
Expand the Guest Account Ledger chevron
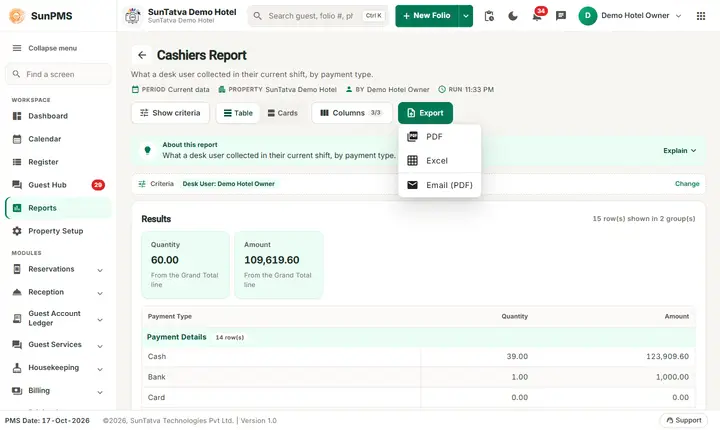pyautogui.click(x=100, y=320)
